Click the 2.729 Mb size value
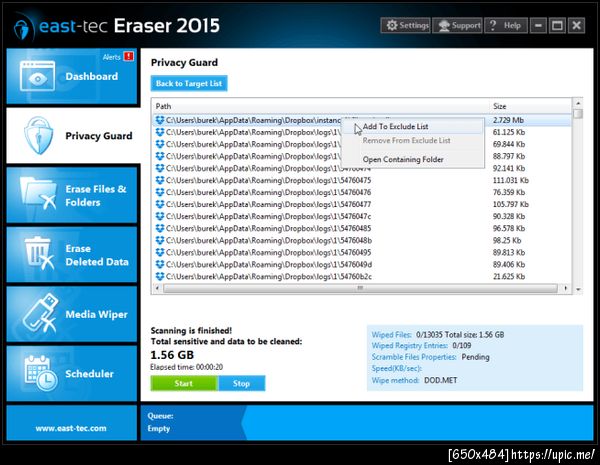The width and height of the screenshot is (600, 465). pos(508,120)
